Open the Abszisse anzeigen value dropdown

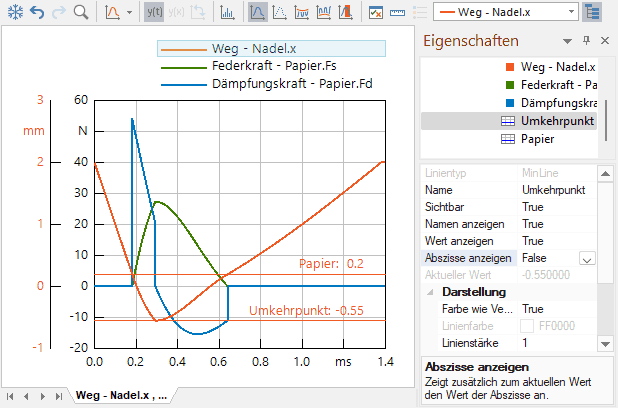tap(587, 258)
